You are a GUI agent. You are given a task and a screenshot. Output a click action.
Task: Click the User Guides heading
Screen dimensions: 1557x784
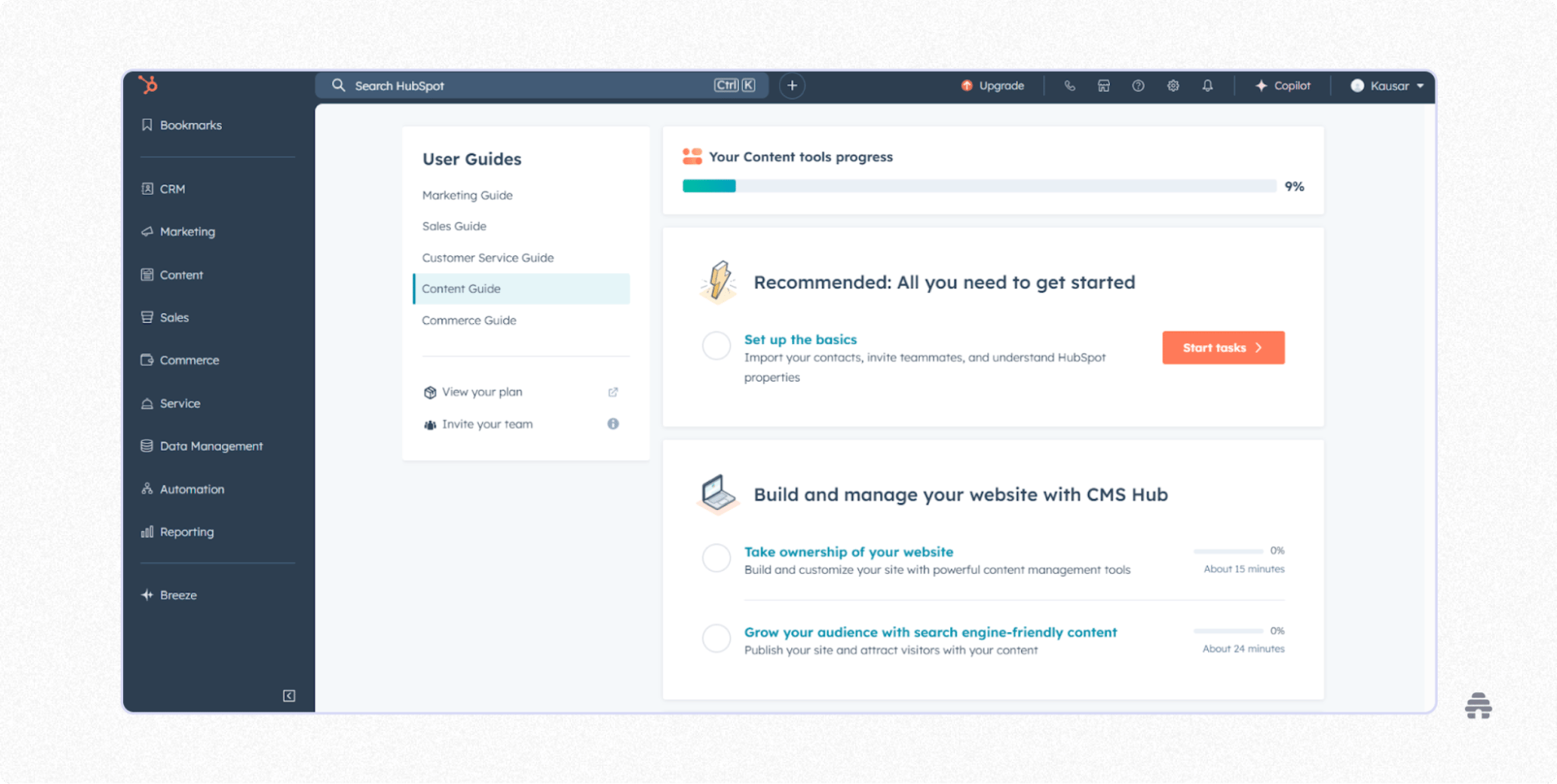472,159
